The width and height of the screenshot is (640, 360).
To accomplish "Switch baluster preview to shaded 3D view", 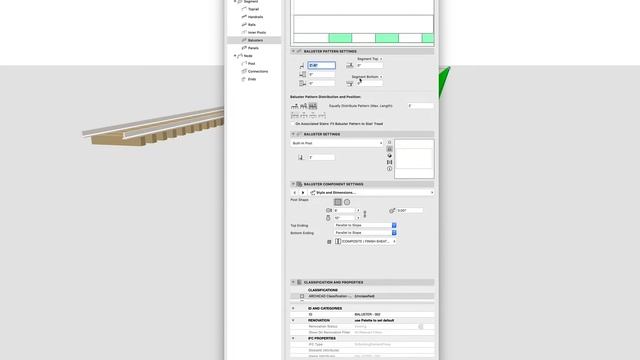I will click(x=389, y=156).
